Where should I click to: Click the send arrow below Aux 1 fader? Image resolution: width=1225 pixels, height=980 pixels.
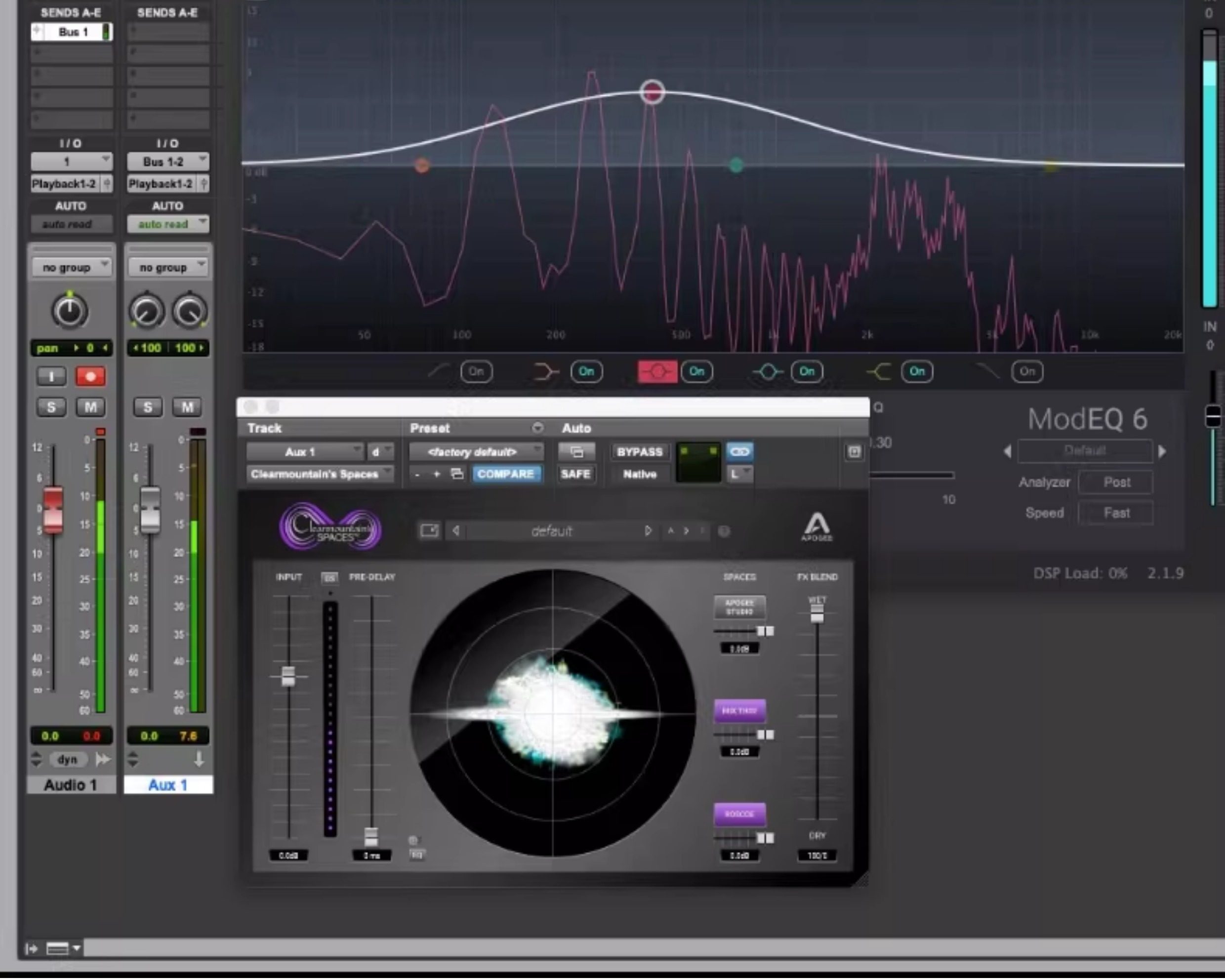(199, 759)
